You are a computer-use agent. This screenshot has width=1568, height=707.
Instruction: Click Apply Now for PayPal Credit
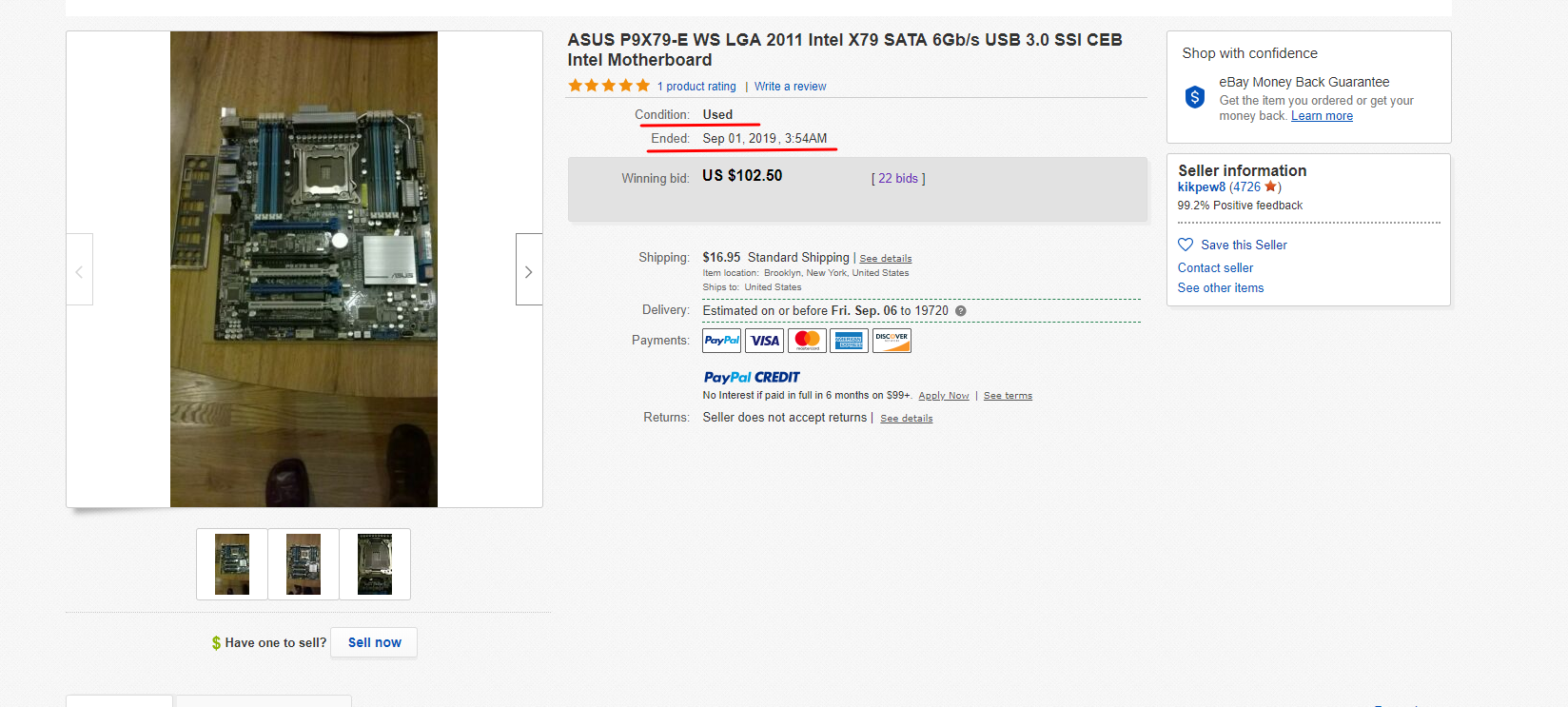pyautogui.click(x=944, y=396)
